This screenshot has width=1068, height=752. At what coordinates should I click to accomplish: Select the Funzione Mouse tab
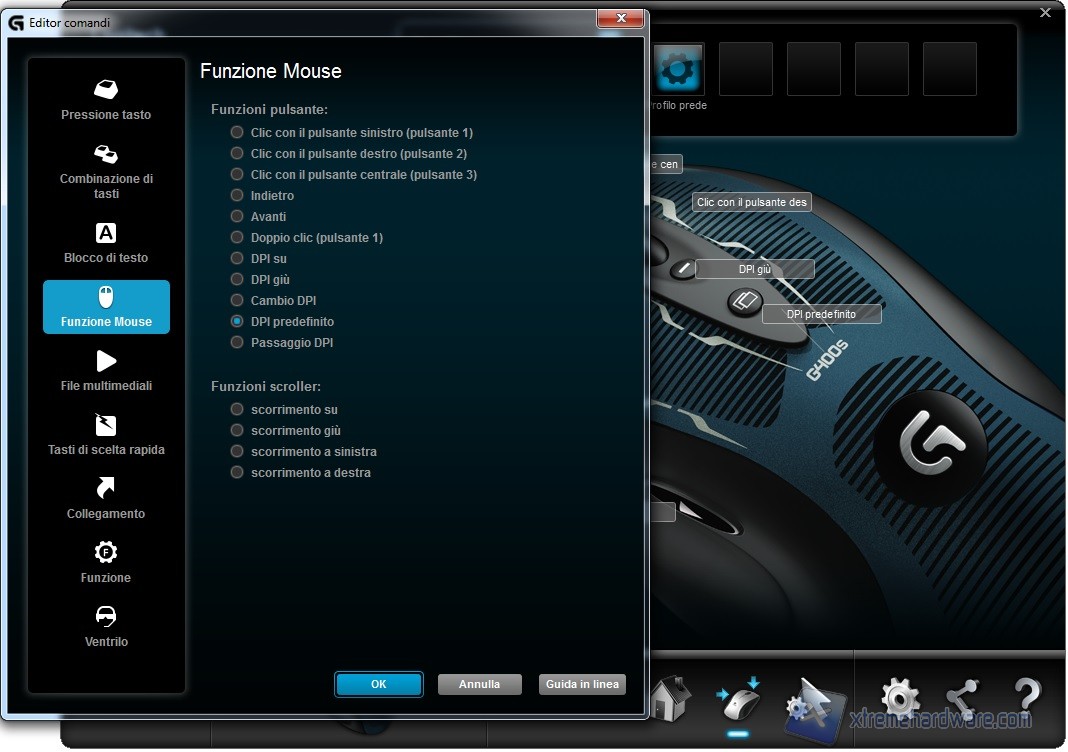pos(106,307)
